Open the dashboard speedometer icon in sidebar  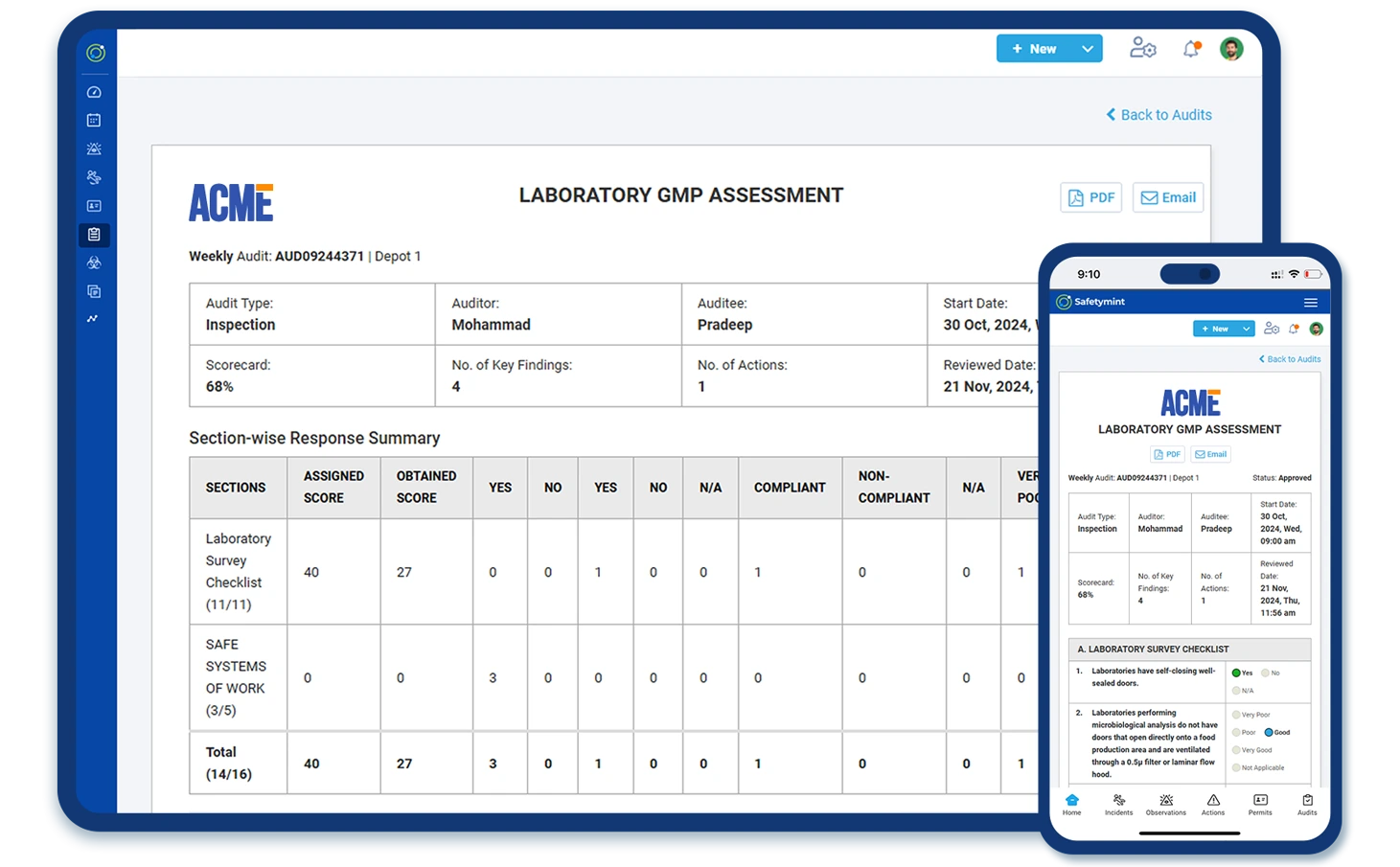click(93, 92)
